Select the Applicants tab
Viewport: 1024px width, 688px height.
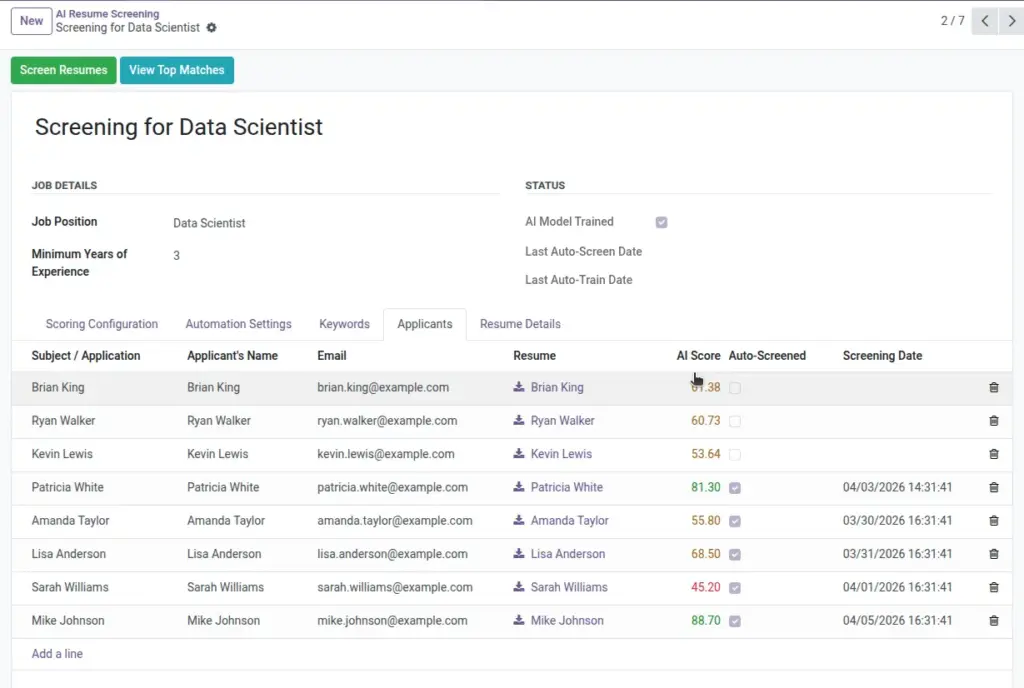point(424,324)
